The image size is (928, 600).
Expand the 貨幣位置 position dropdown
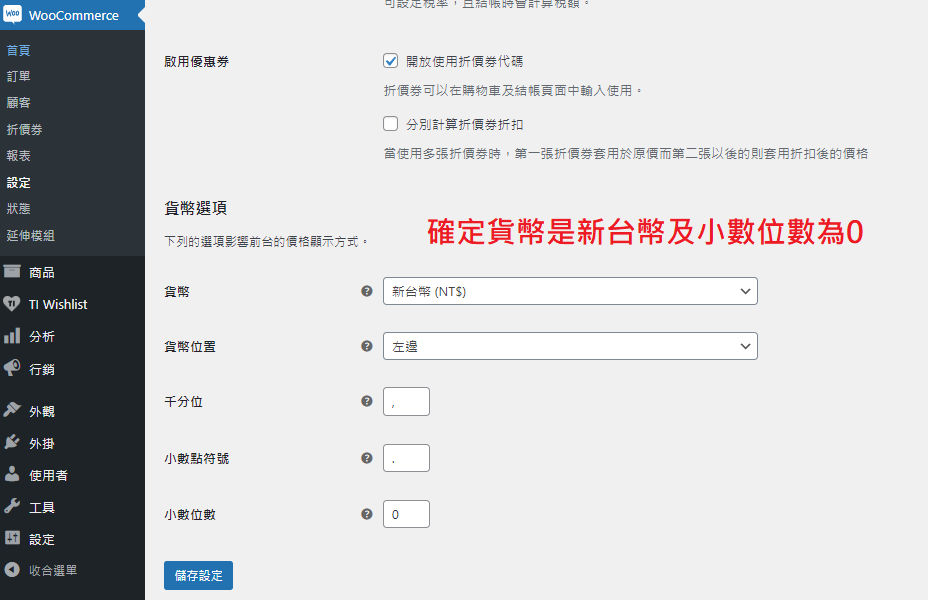tap(570, 346)
